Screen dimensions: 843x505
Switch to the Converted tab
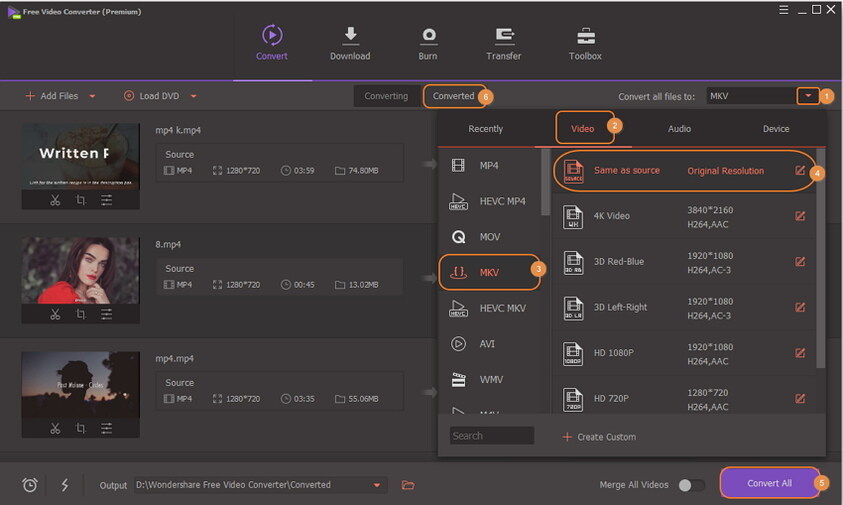click(453, 96)
